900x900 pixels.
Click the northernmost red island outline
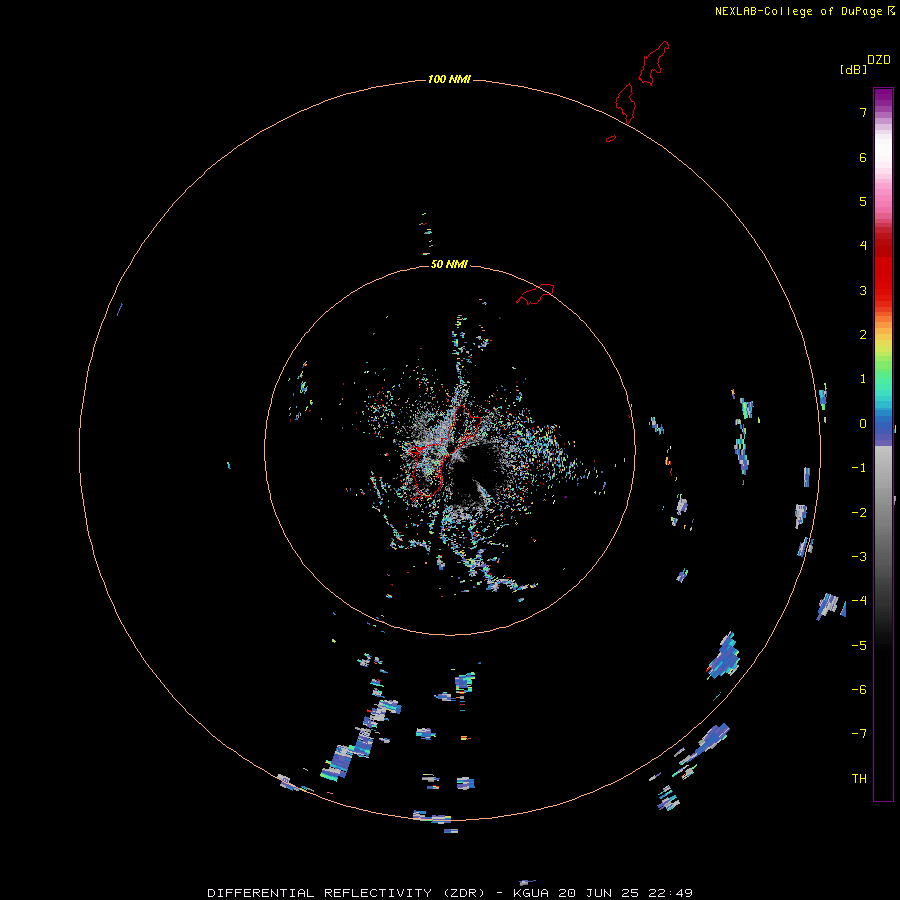click(654, 63)
